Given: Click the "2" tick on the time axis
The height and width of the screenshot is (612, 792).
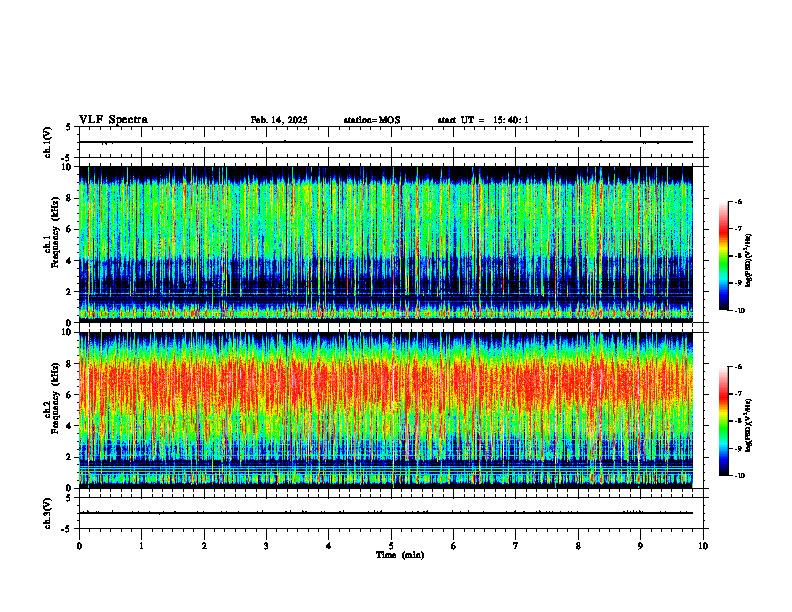Looking at the screenshot, I should pyautogui.click(x=204, y=546).
